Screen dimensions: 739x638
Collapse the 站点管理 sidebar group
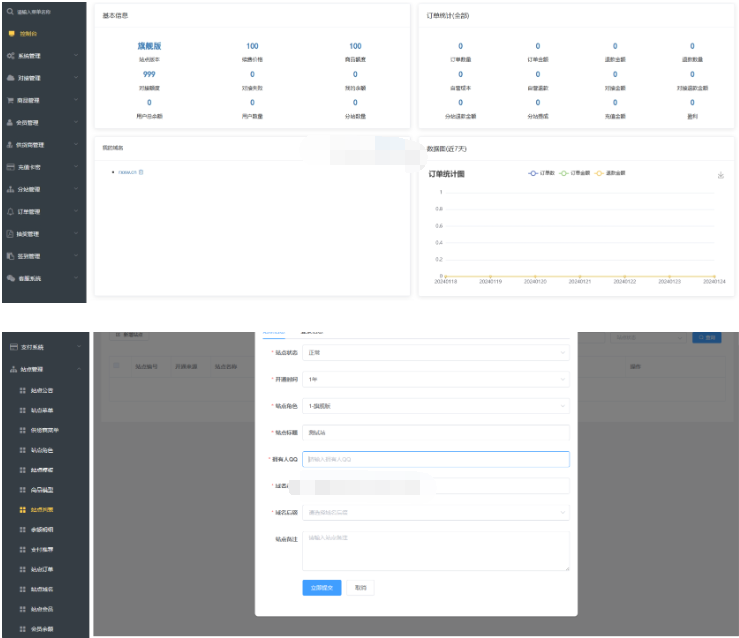pos(45,369)
